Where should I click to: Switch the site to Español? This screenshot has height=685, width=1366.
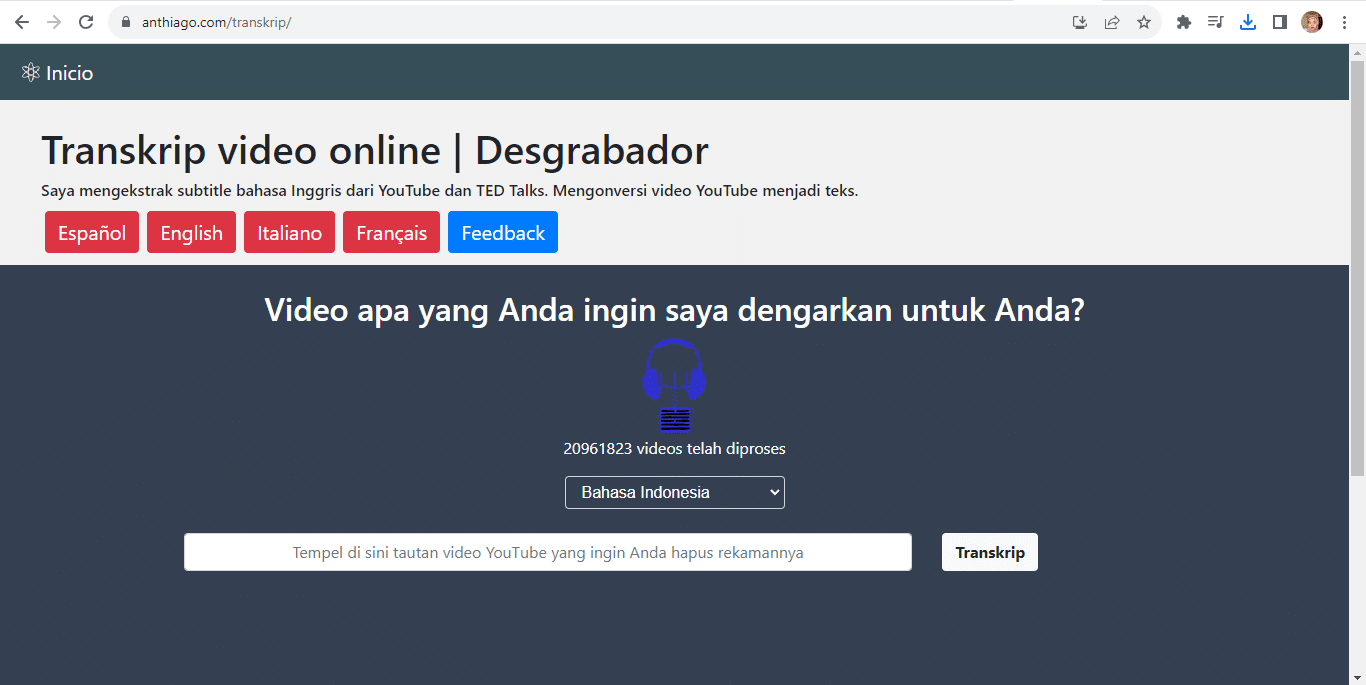(x=92, y=233)
